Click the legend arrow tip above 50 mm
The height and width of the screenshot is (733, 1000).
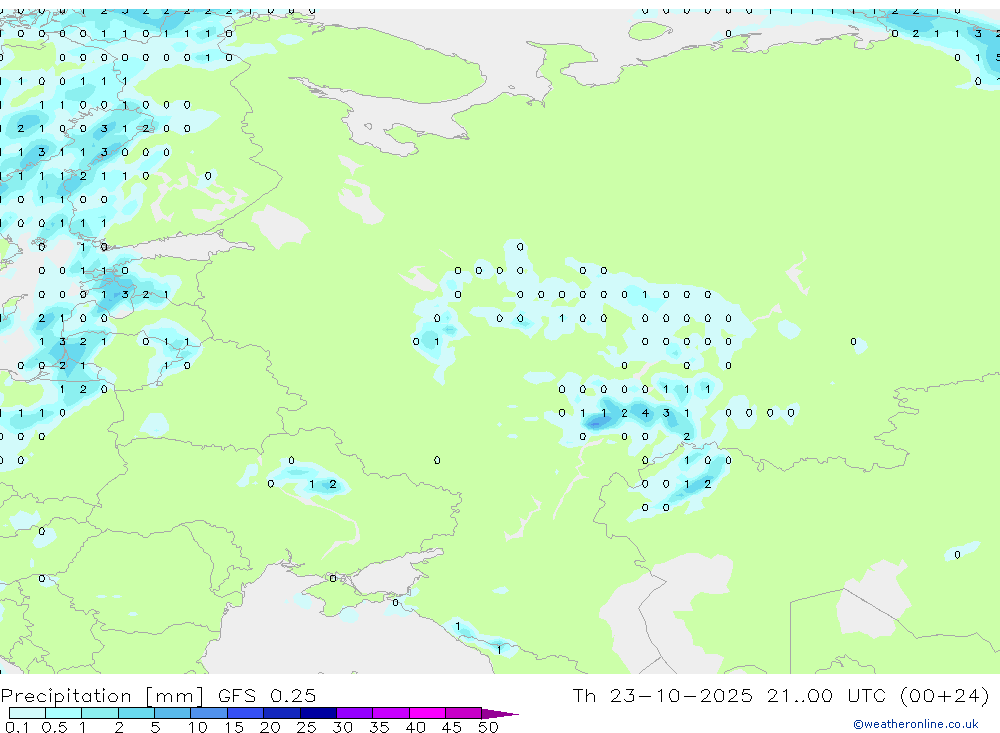(x=500, y=714)
